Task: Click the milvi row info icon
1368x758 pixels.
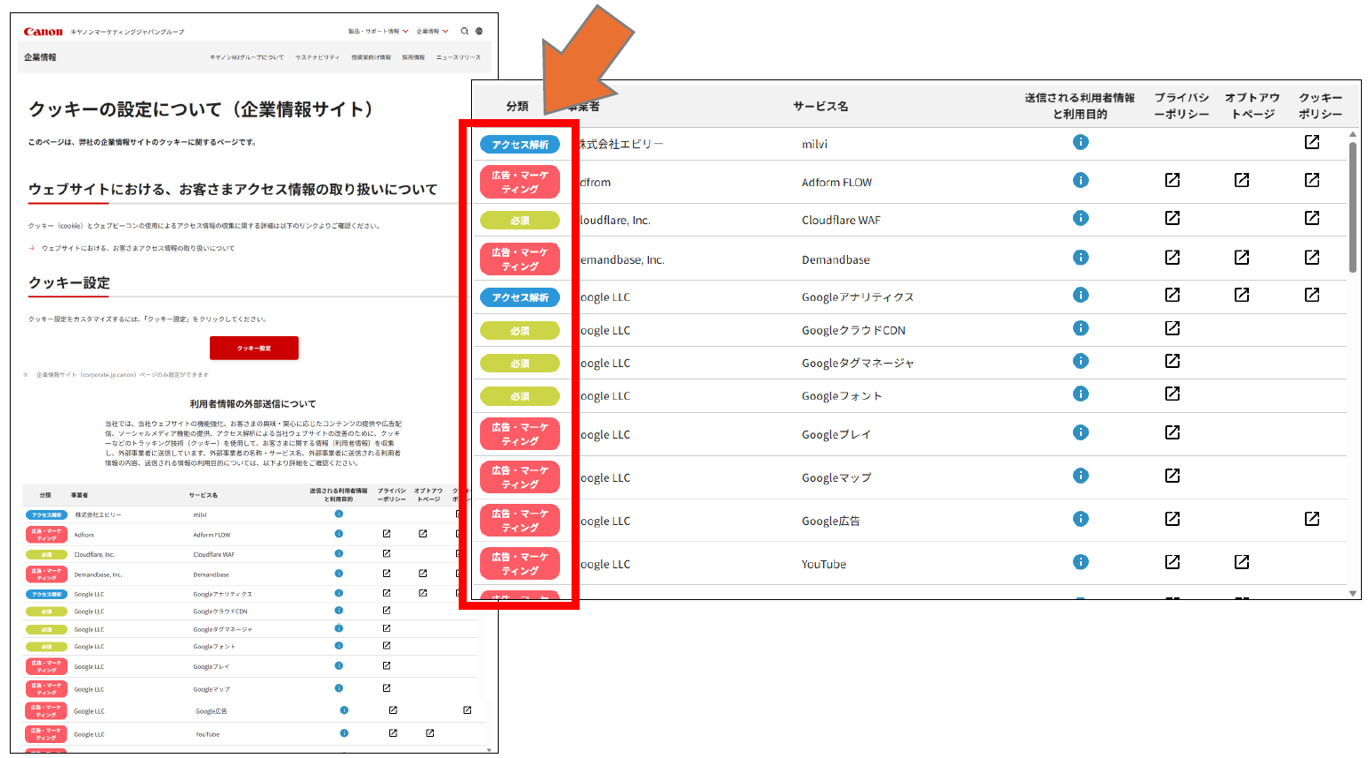Action: click(x=1080, y=143)
